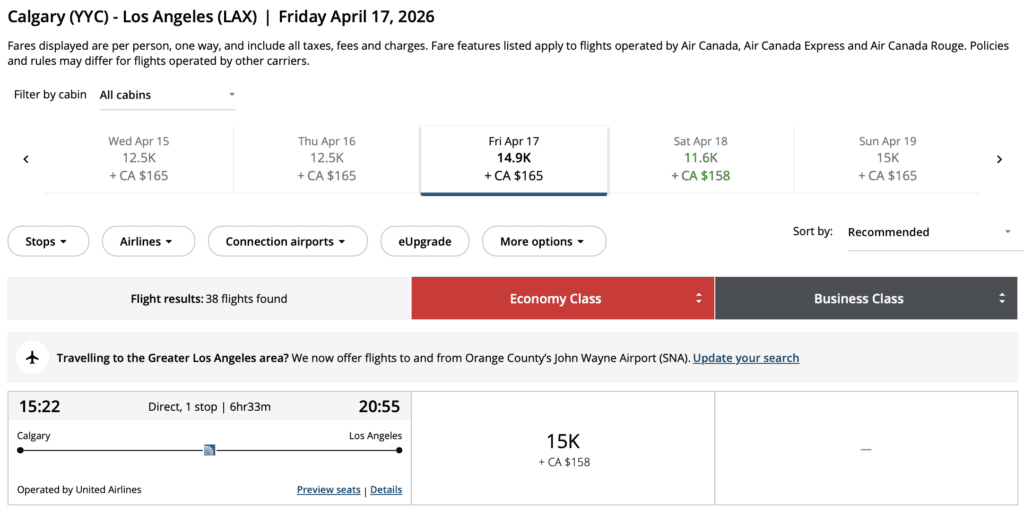Expand More options filter
Viewport: 1024px width, 512px height.
tap(544, 241)
